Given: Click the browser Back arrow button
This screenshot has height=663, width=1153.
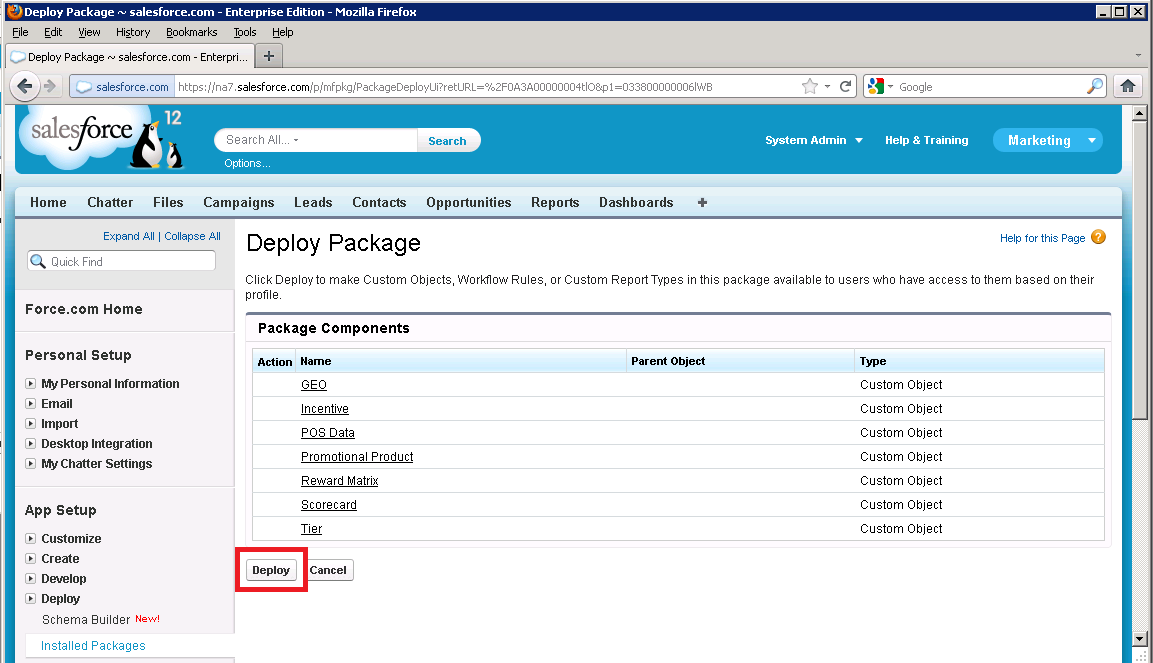Looking at the screenshot, I should [x=25, y=86].
